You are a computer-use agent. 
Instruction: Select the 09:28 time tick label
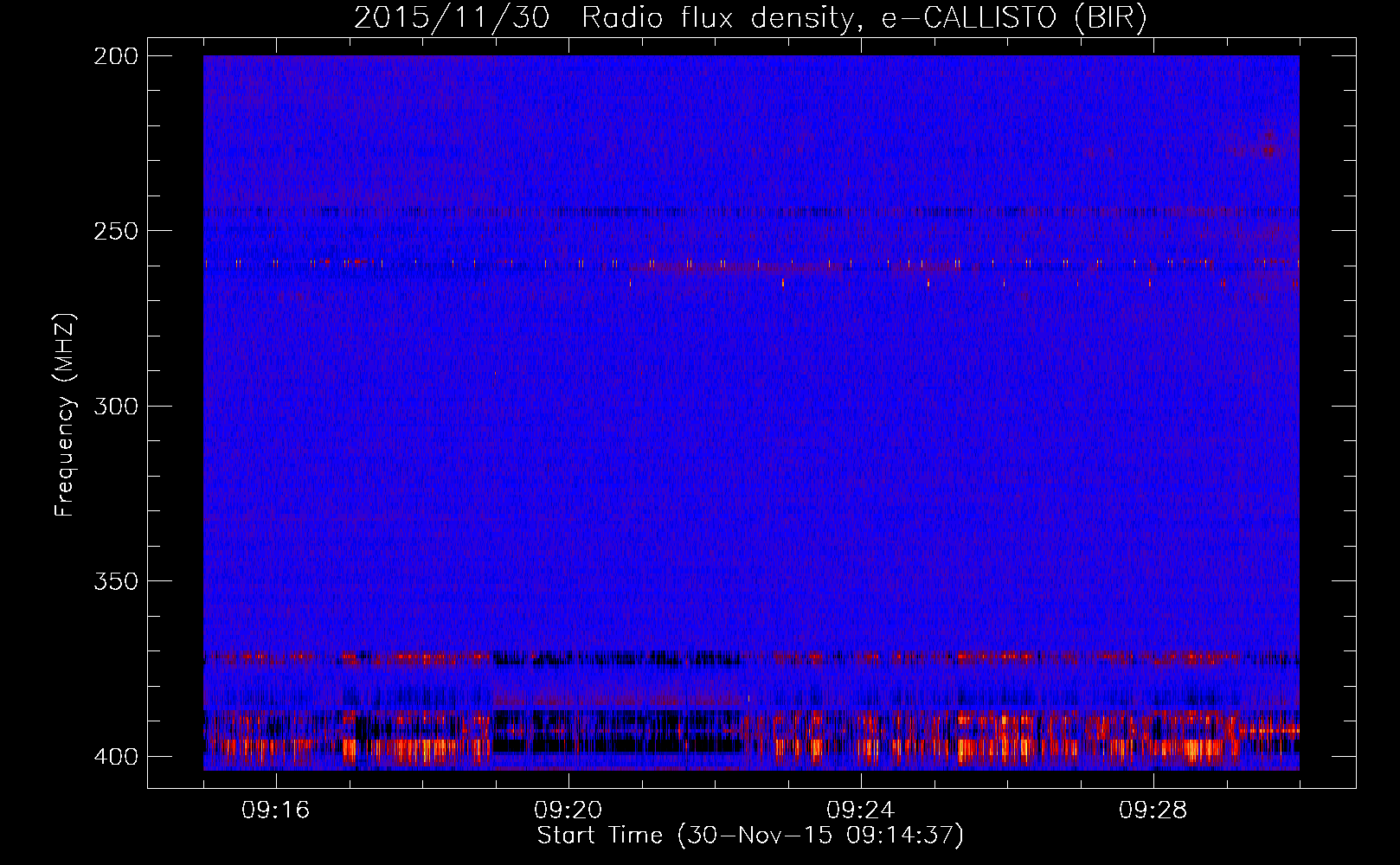click(1153, 811)
